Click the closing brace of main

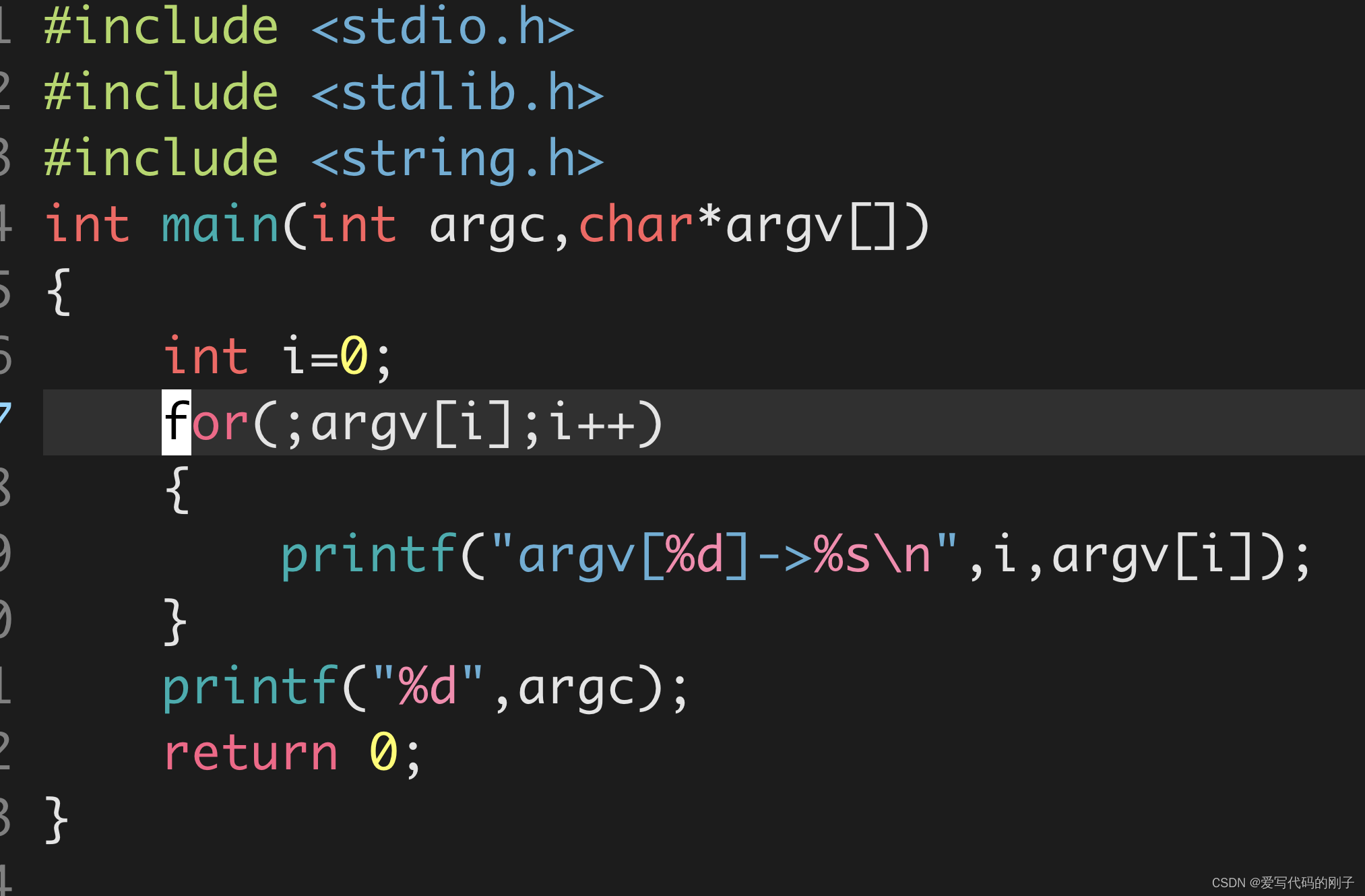click(x=57, y=820)
